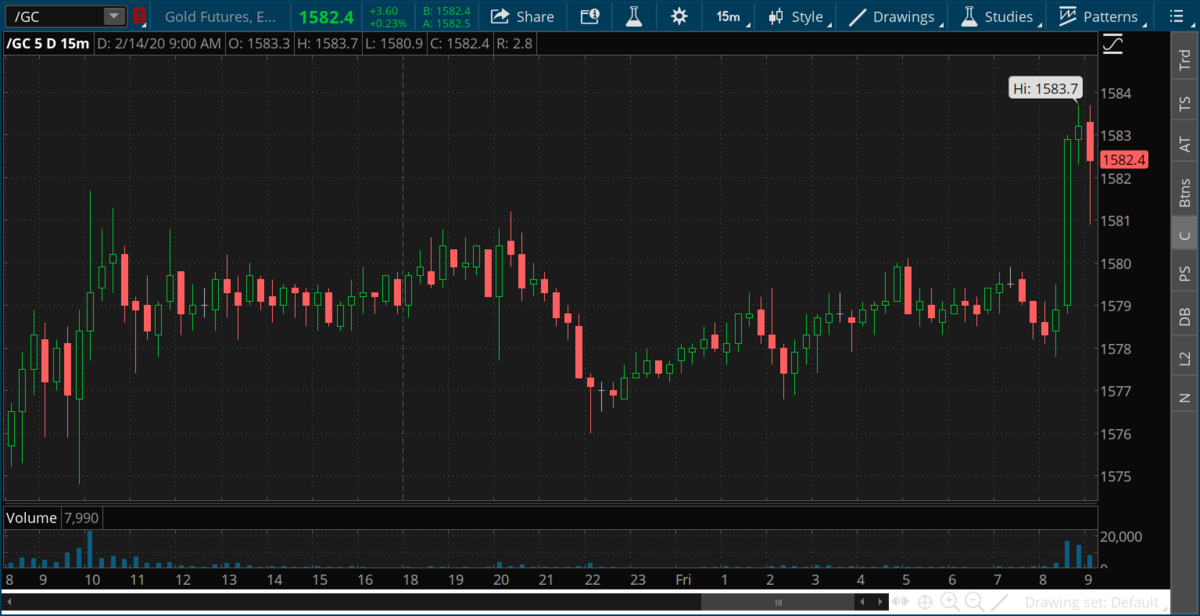Click the Hi: 1583.7 price bubble

(x=1045, y=89)
